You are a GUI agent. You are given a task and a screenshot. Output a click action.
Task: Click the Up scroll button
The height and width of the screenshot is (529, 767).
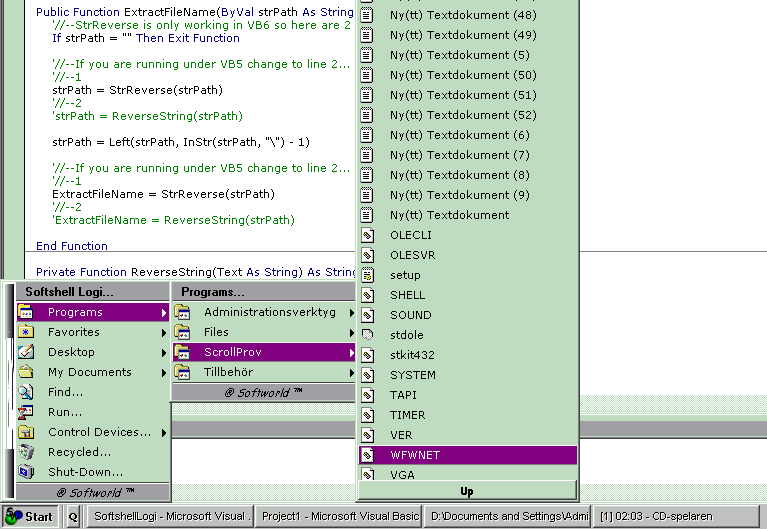click(x=467, y=491)
